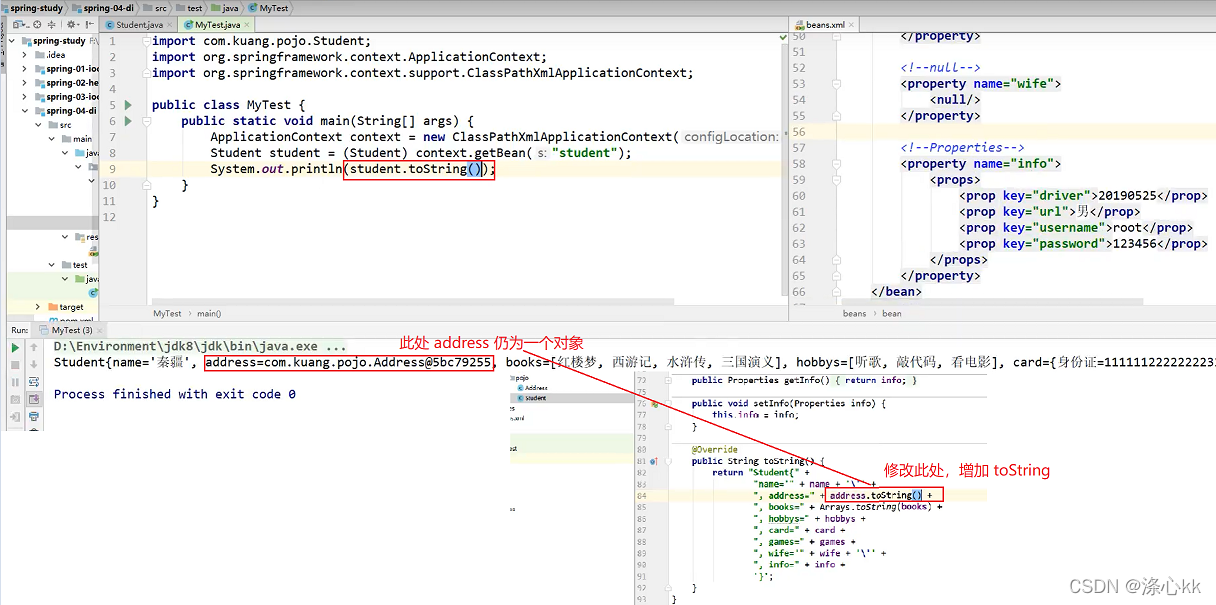Expand .idea folder arrow
Viewport: 1216px width, 605px height.
26,55
